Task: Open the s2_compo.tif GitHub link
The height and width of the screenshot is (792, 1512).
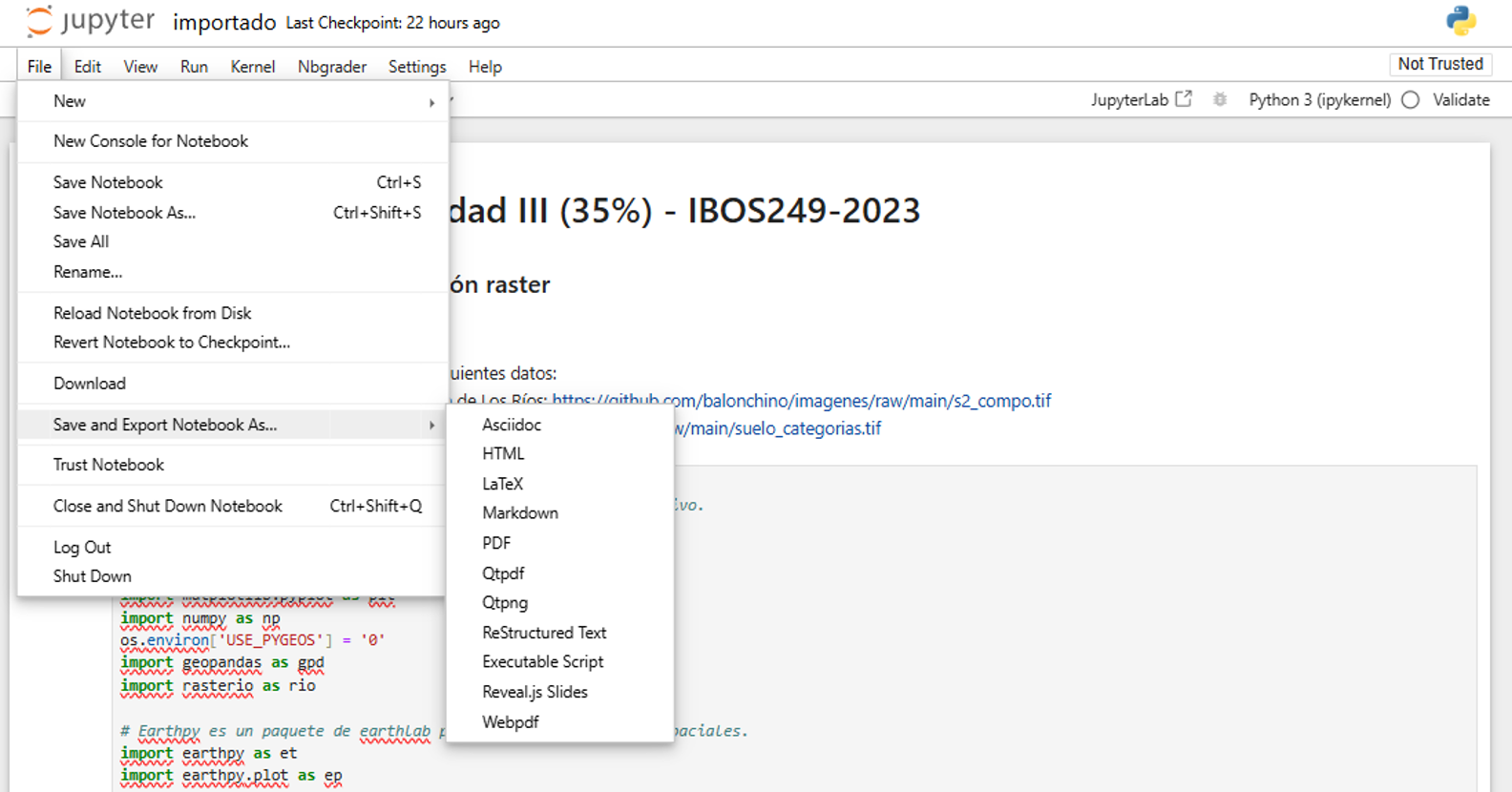Action: pyautogui.click(x=802, y=401)
